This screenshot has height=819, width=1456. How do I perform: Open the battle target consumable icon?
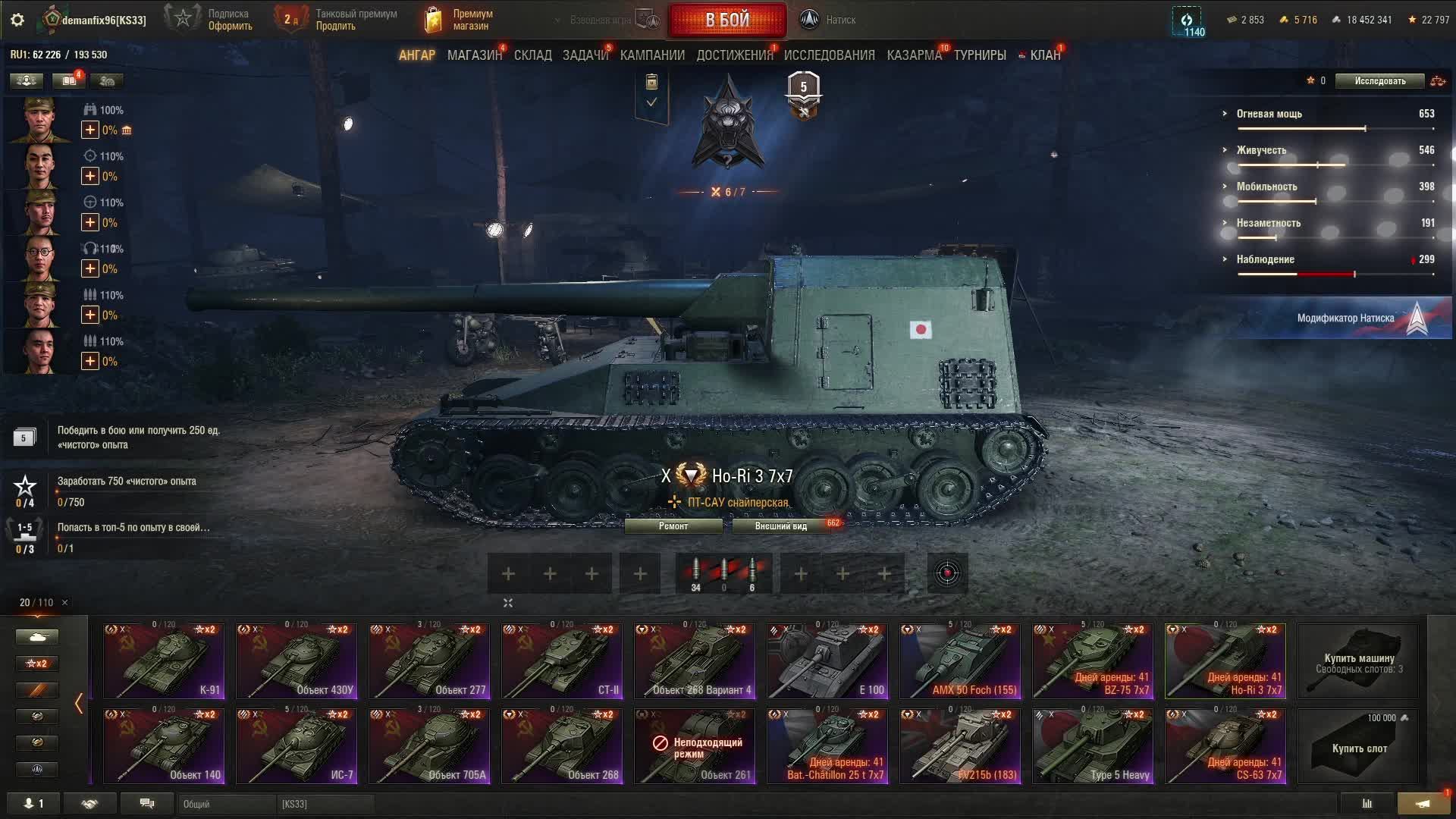(x=947, y=573)
